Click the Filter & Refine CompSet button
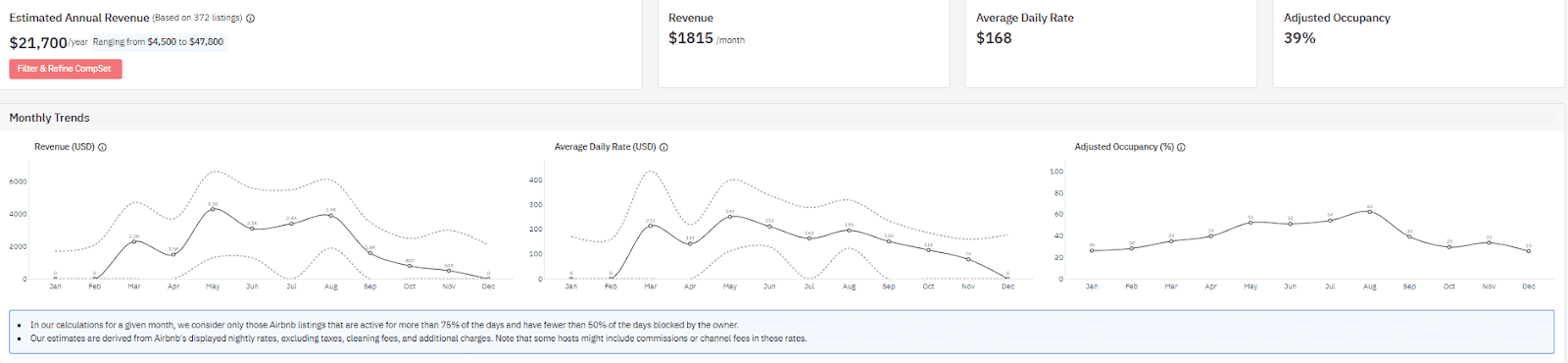This screenshot has height=363, width=1568. point(66,69)
